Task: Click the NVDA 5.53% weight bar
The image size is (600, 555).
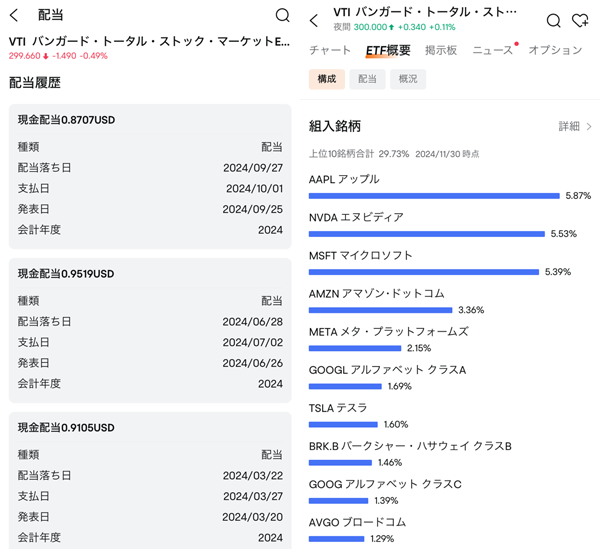Action: coord(427,234)
